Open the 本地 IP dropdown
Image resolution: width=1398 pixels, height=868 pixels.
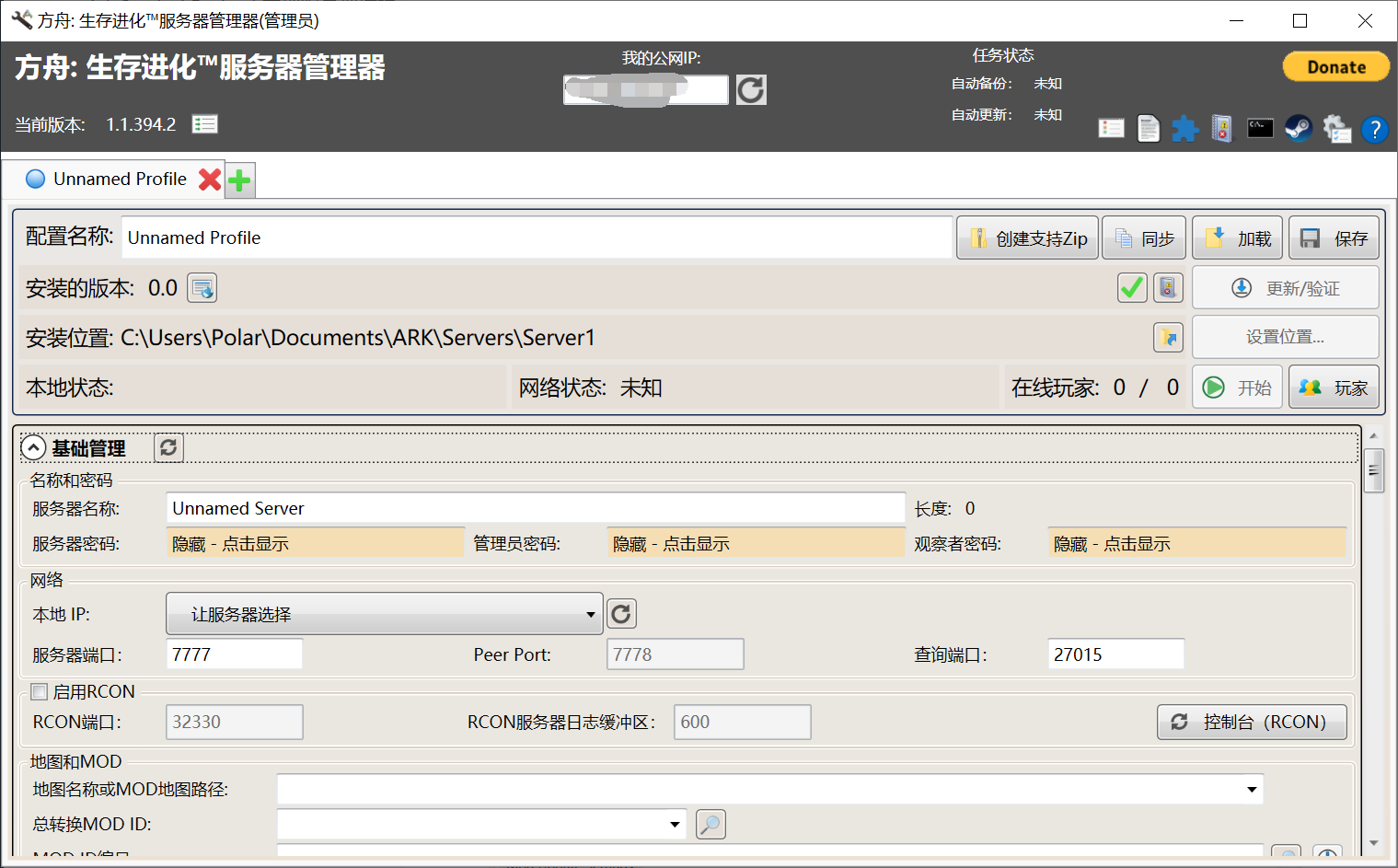385,614
